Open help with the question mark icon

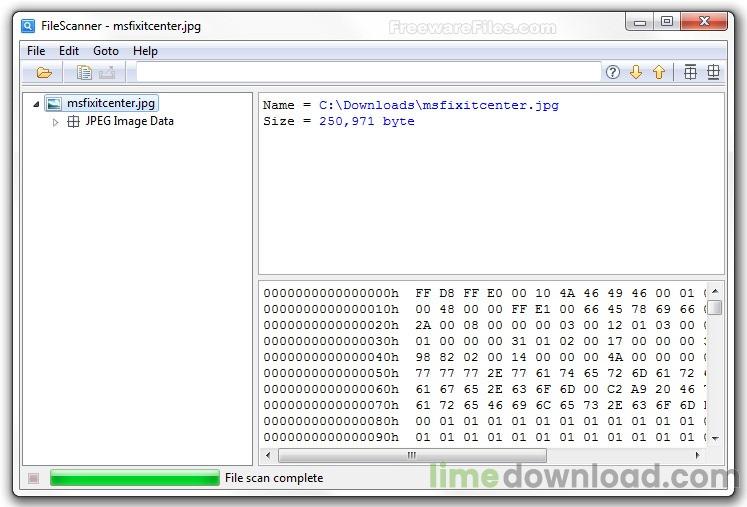[613, 72]
